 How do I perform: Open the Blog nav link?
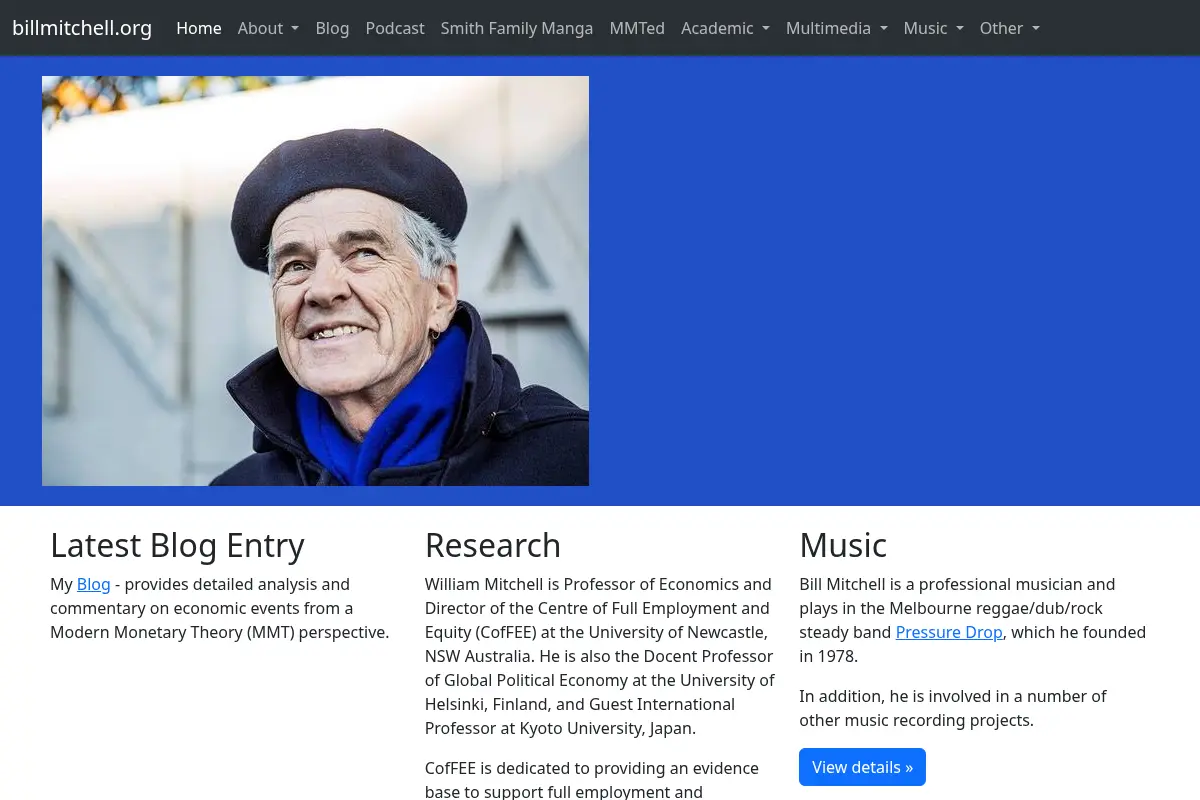tap(332, 28)
